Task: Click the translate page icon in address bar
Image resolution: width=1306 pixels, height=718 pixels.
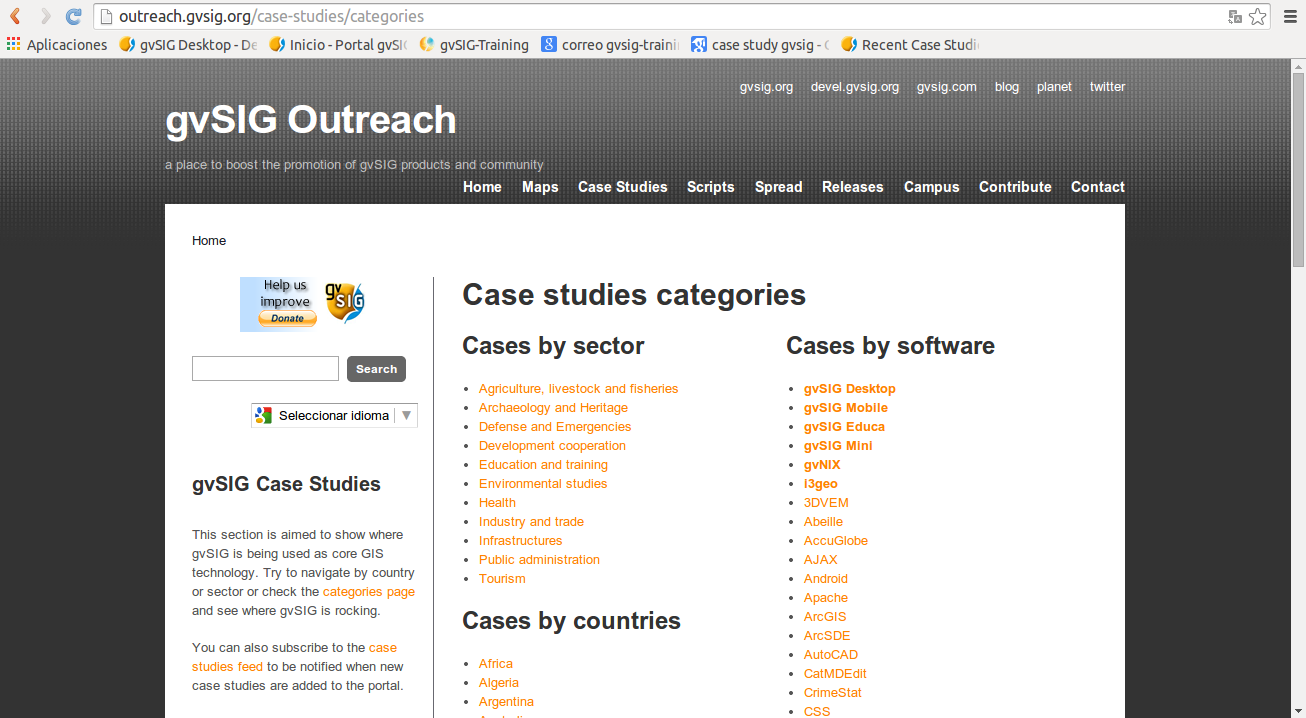Action: [1235, 16]
